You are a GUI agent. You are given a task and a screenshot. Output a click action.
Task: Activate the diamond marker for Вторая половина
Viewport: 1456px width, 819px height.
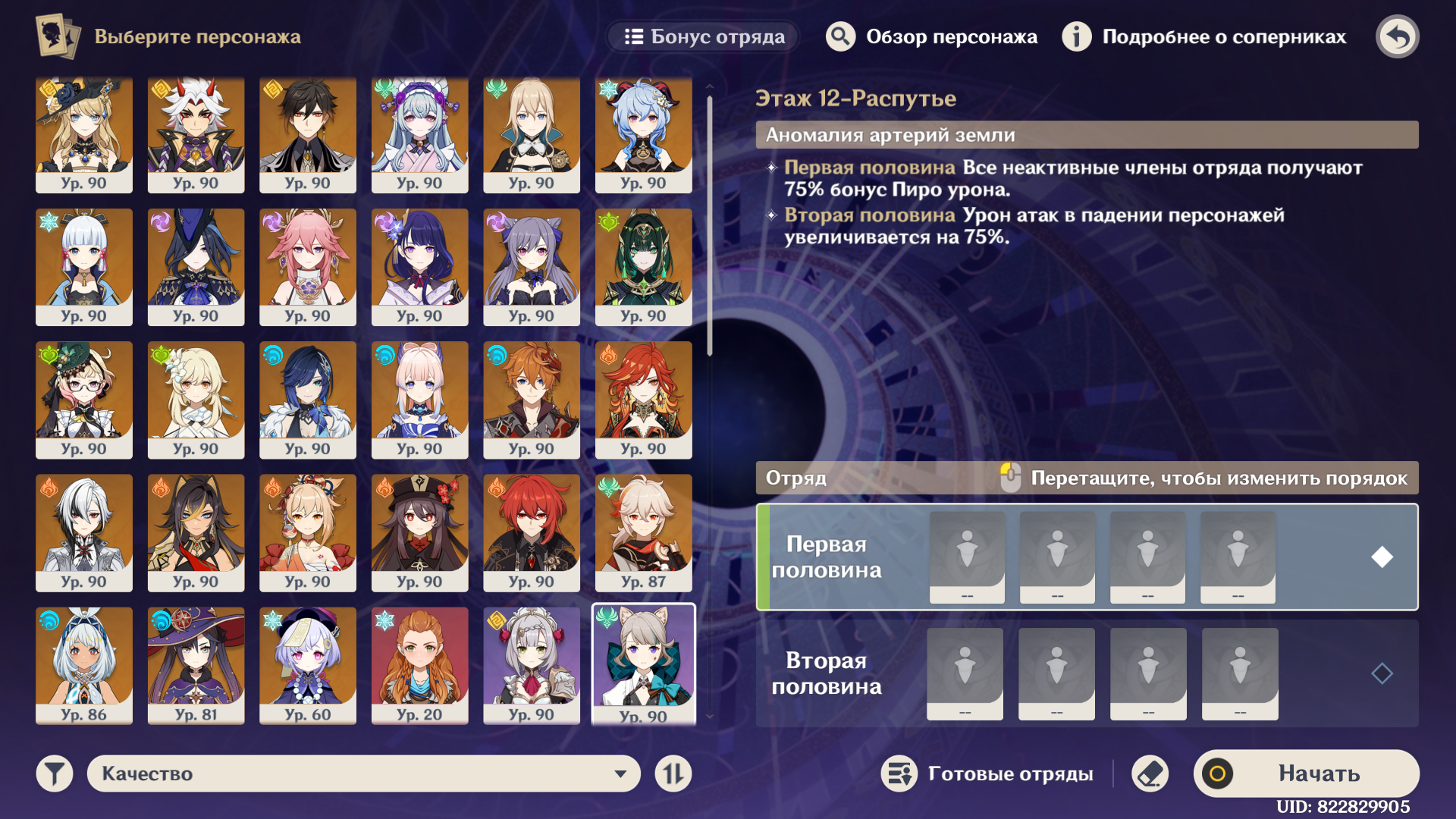(1382, 673)
